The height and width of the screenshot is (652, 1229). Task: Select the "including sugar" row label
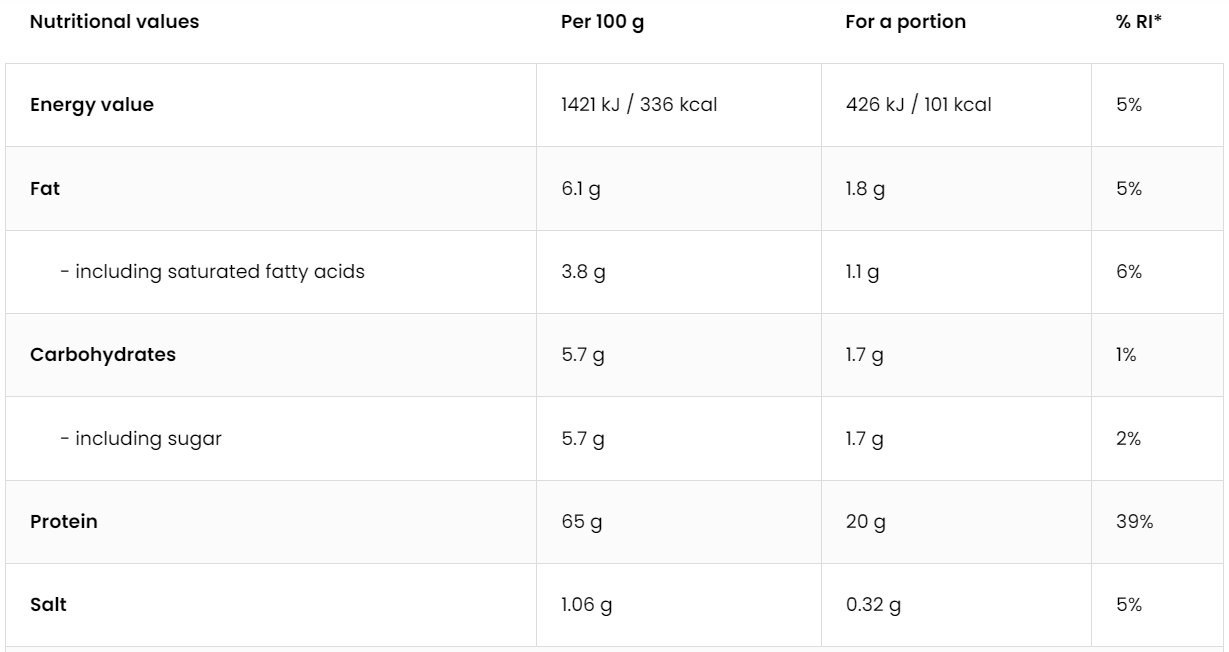[140, 438]
